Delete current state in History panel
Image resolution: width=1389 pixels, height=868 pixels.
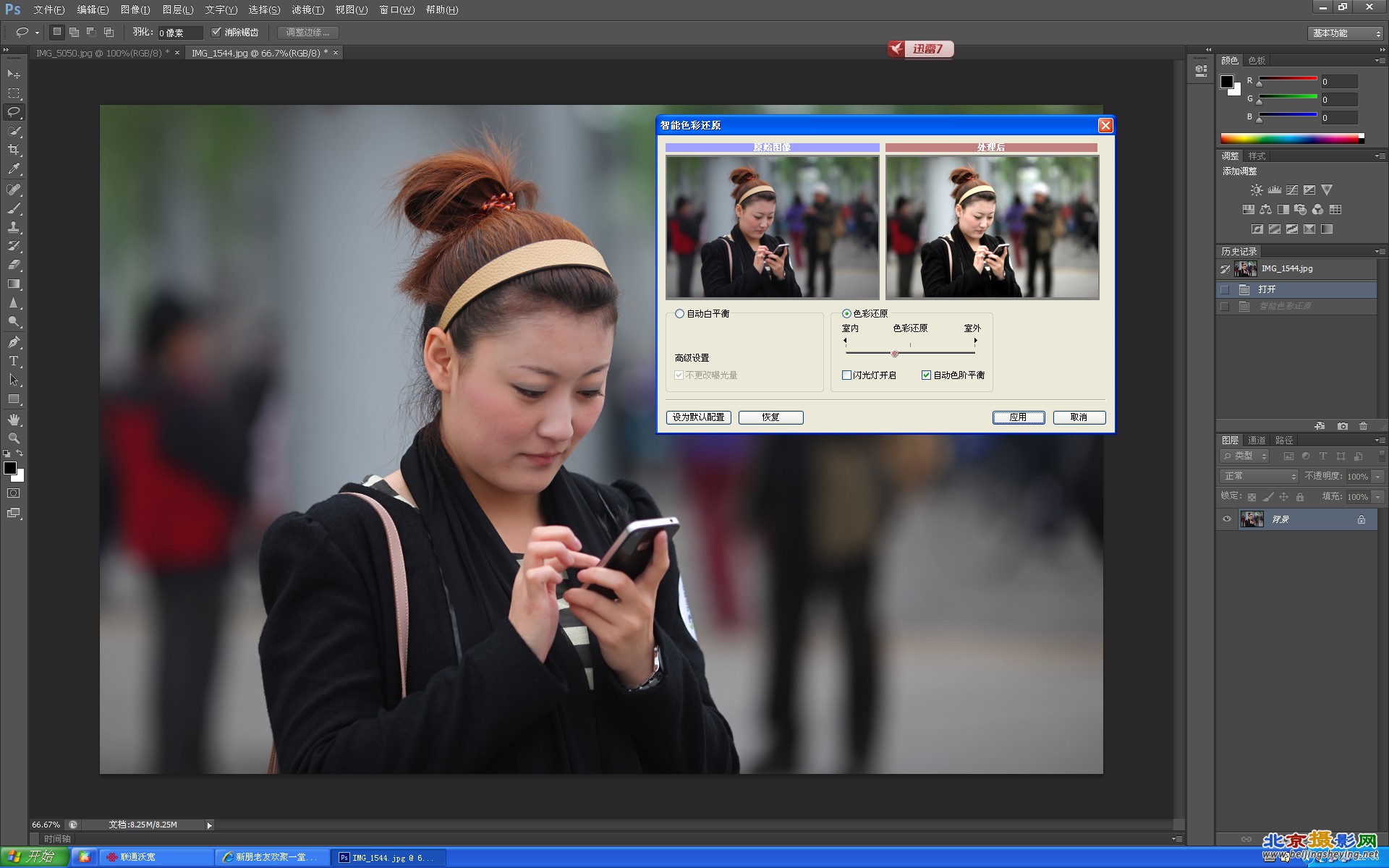(x=1363, y=426)
